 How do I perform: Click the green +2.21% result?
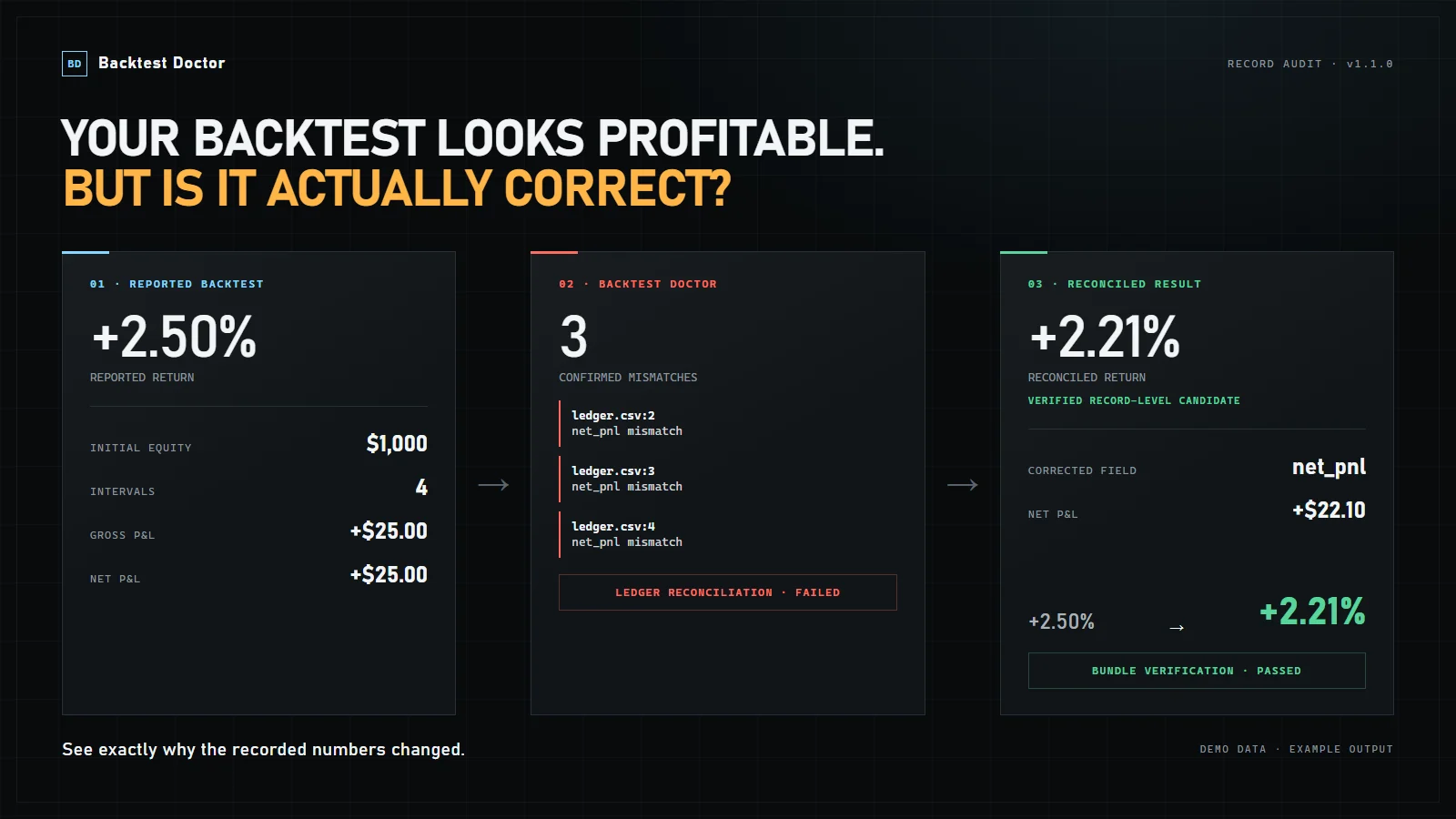click(x=1312, y=612)
